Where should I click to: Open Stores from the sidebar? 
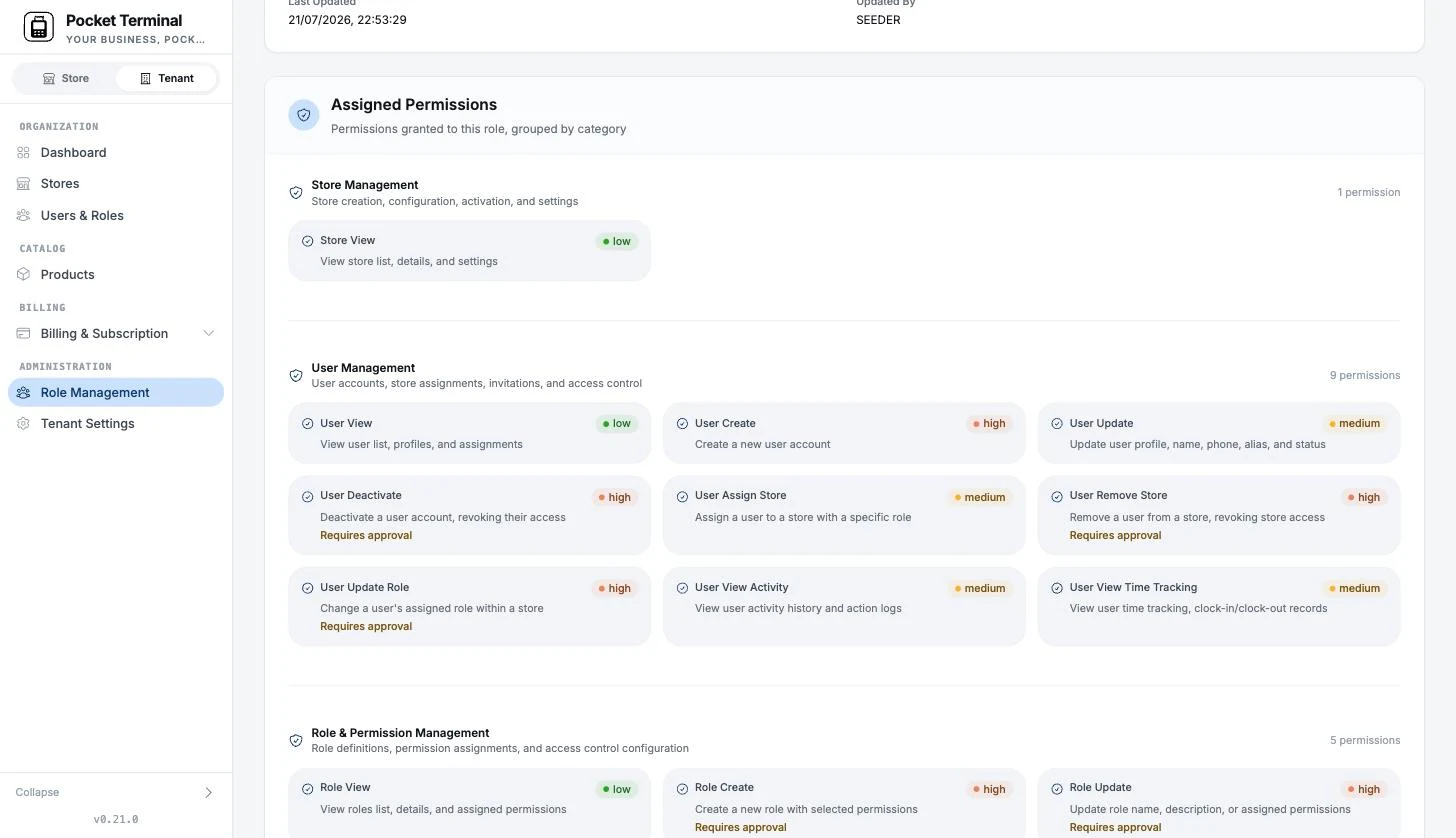click(x=116, y=183)
